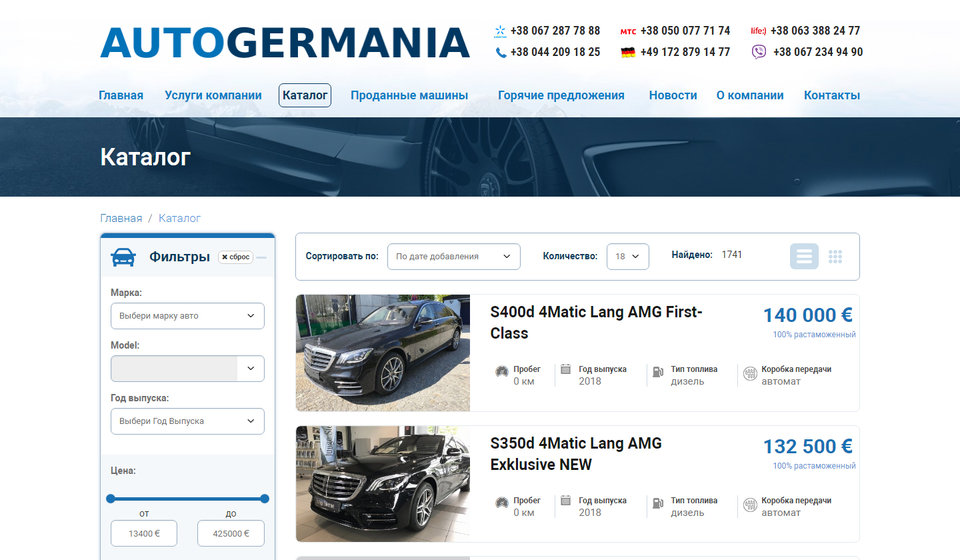This screenshot has height=560, width=960.
Task: Click gearbox icon on S400d listing
Action: pyautogui.click(x=750, y=373)
